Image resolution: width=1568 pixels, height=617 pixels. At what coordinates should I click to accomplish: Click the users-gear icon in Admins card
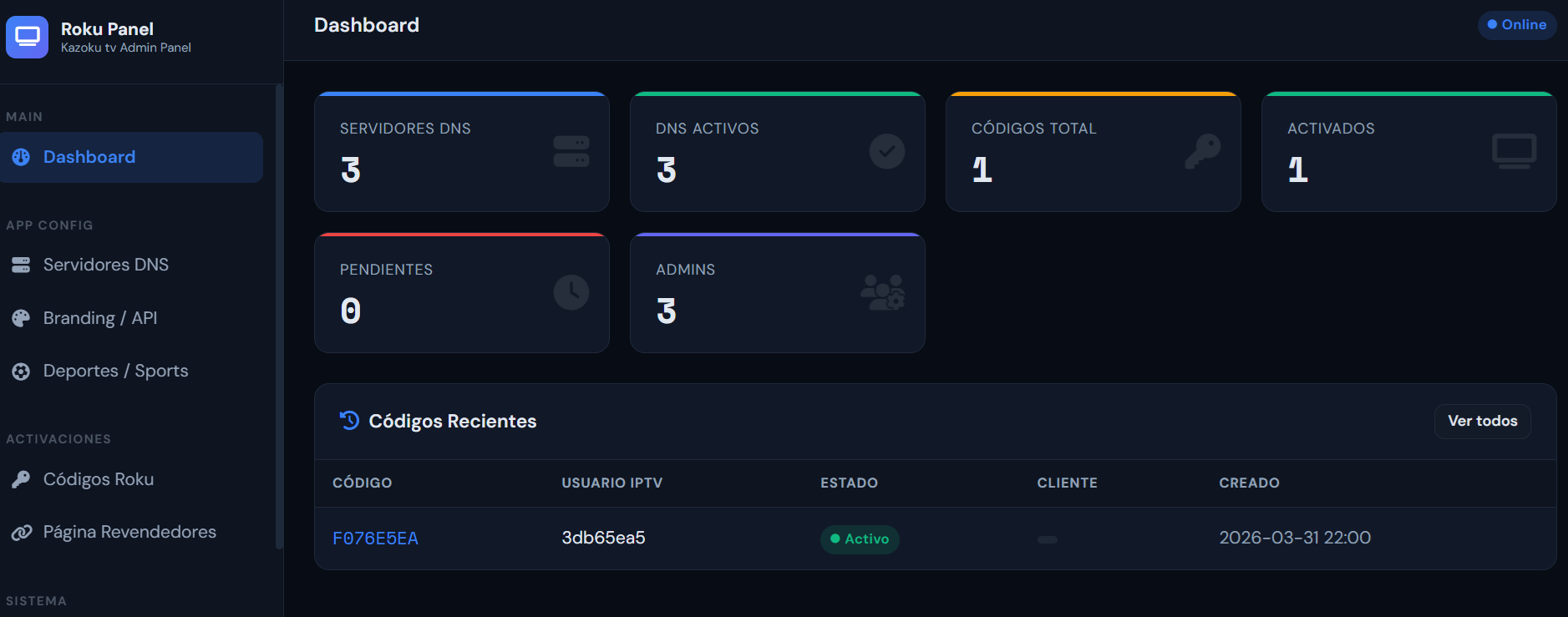pyautogui.click(x=882, y=292)
